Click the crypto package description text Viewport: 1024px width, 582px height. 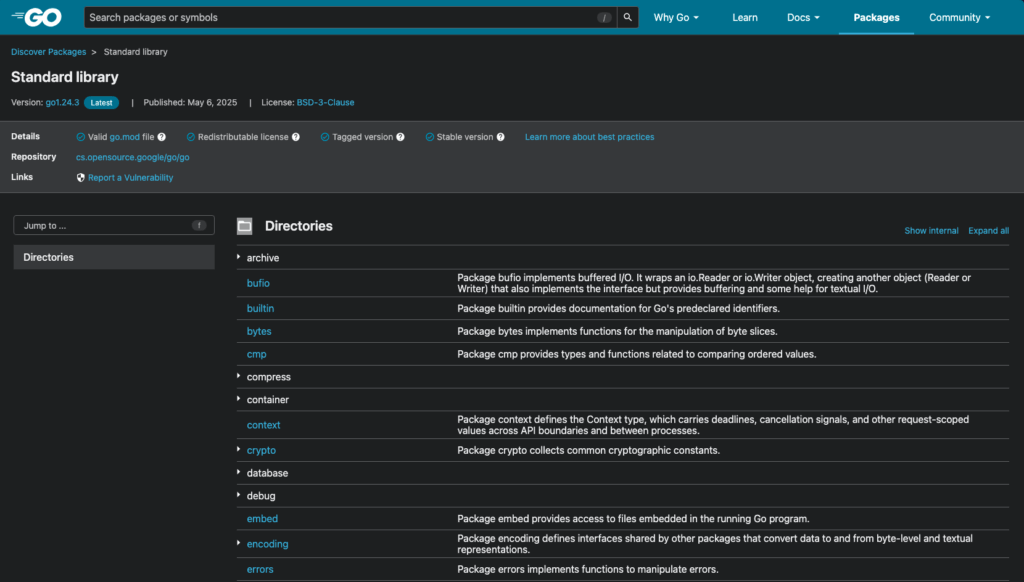[x=588, y=450]
